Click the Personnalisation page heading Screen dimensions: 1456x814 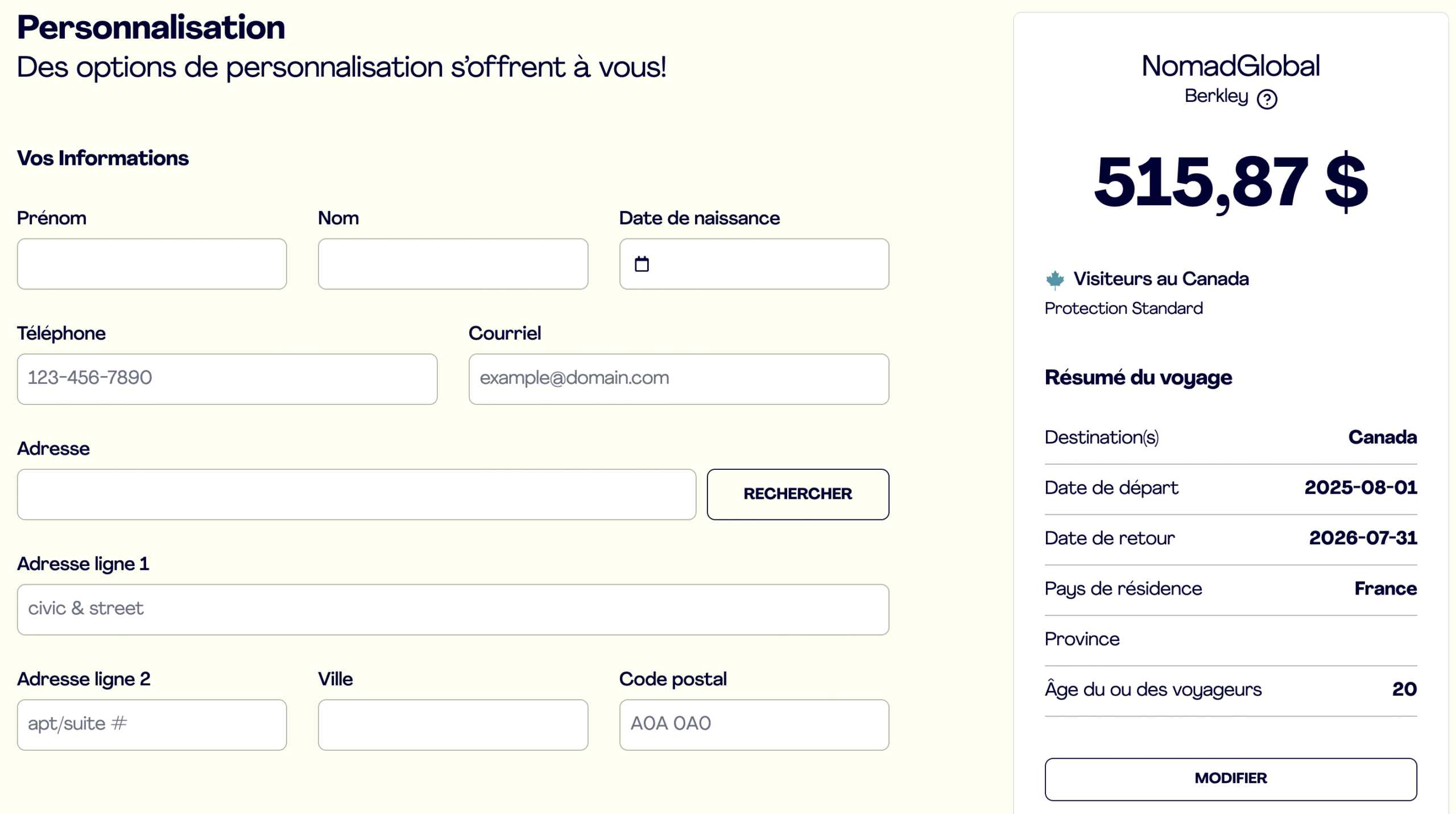[151, 27]
